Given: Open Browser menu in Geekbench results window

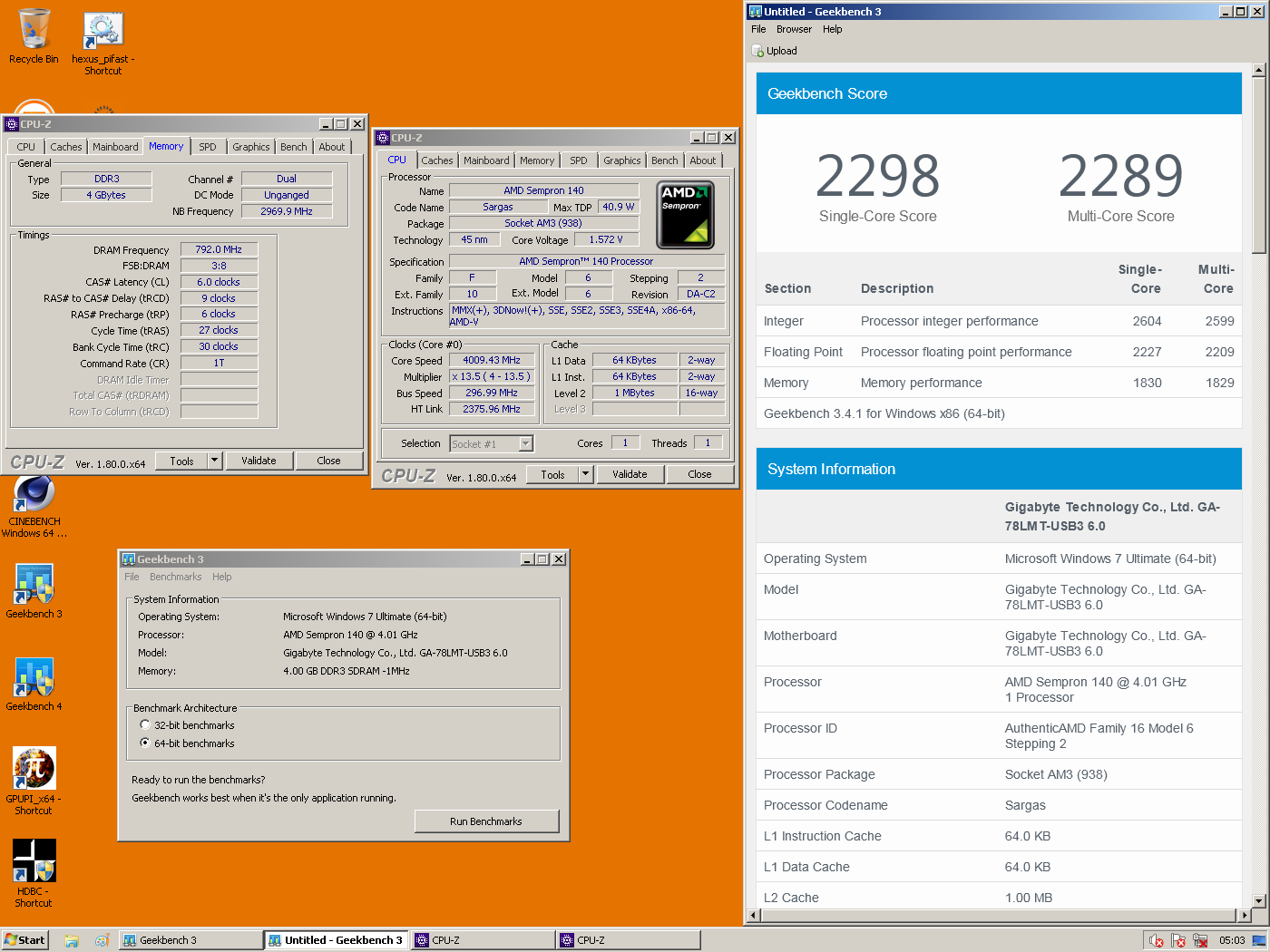Looking at the screenshot, I should tap(794, 30).
